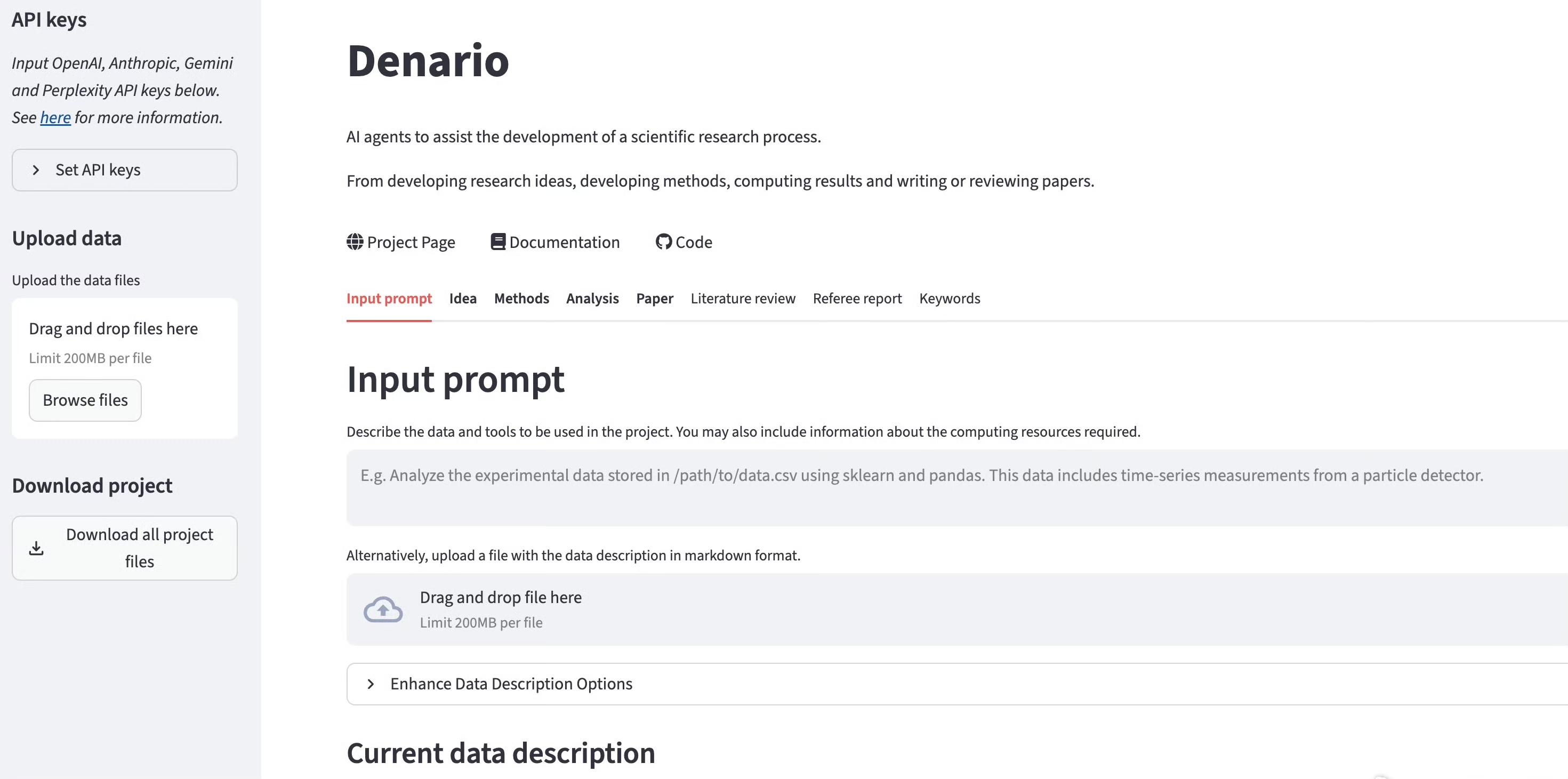This screenshot has height=779, width=1568.
Task: Click the GitHub icon beside Code
Action: click(x=663, y=242)
